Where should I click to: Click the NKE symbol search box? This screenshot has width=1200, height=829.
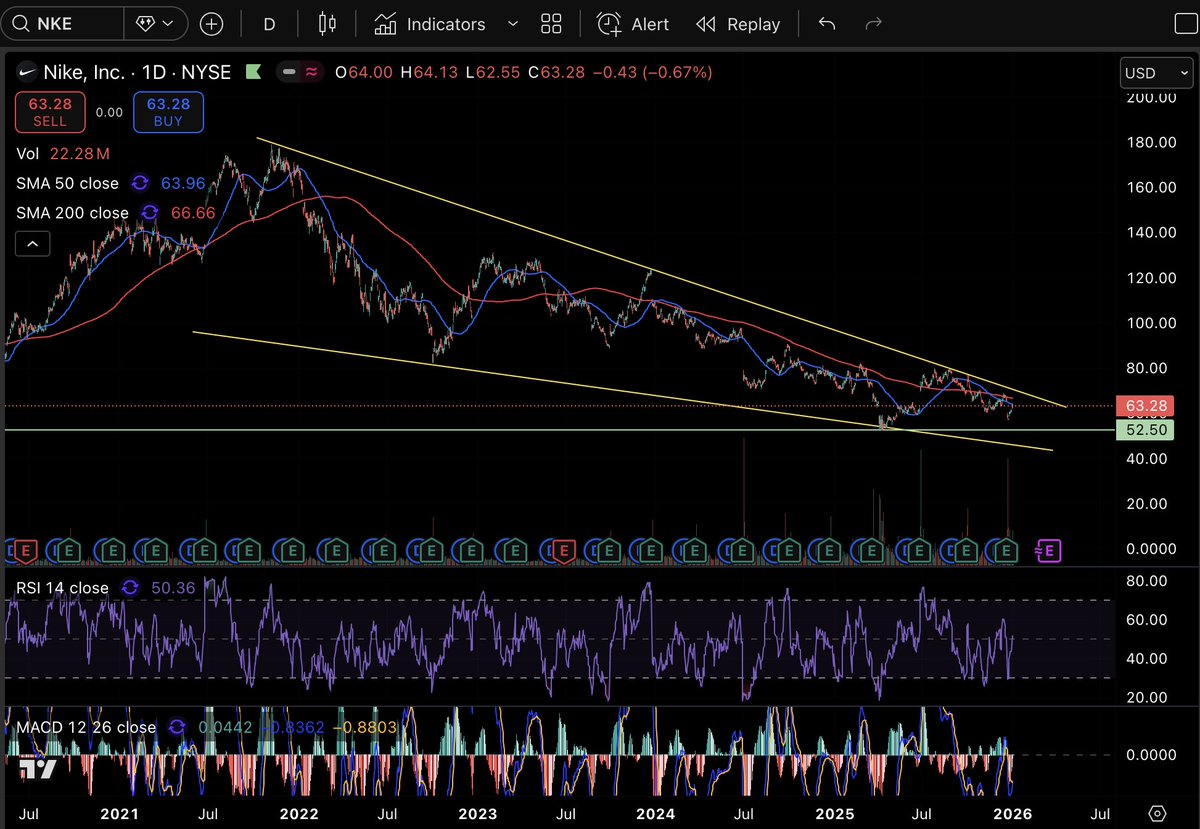click(x=62, y=24)
